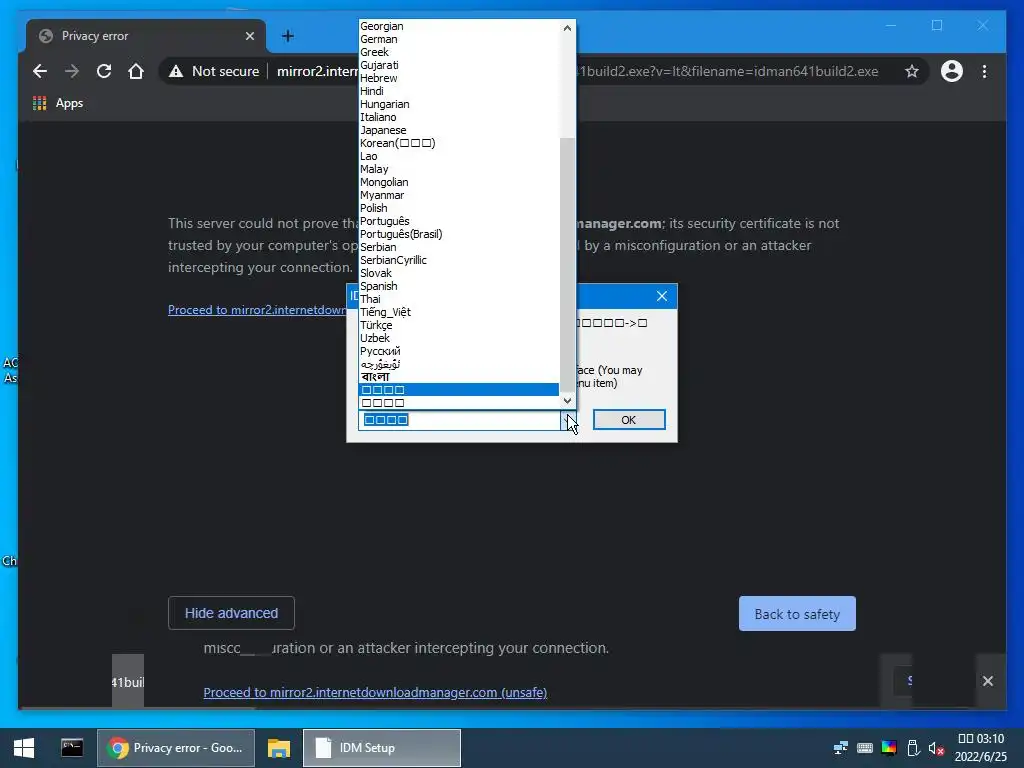
Task: Open the Windows Start menu
Action: tap(24, 748)
